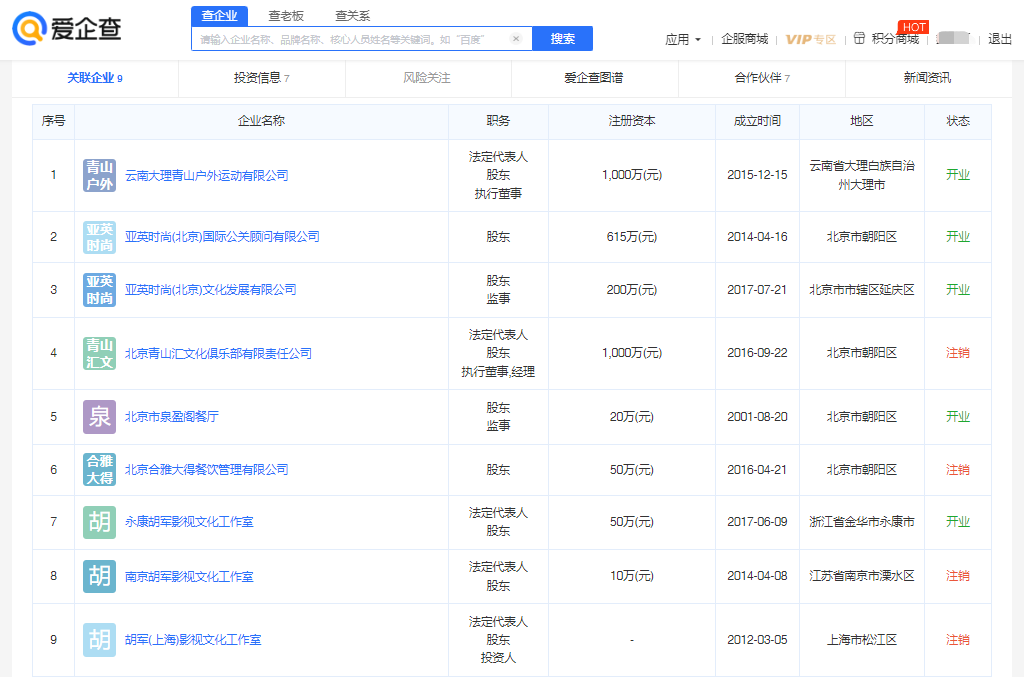Viewport: 1024px width, 677px height.
Task: Select the 新闻资讯 tab
Action: [927, 78]
